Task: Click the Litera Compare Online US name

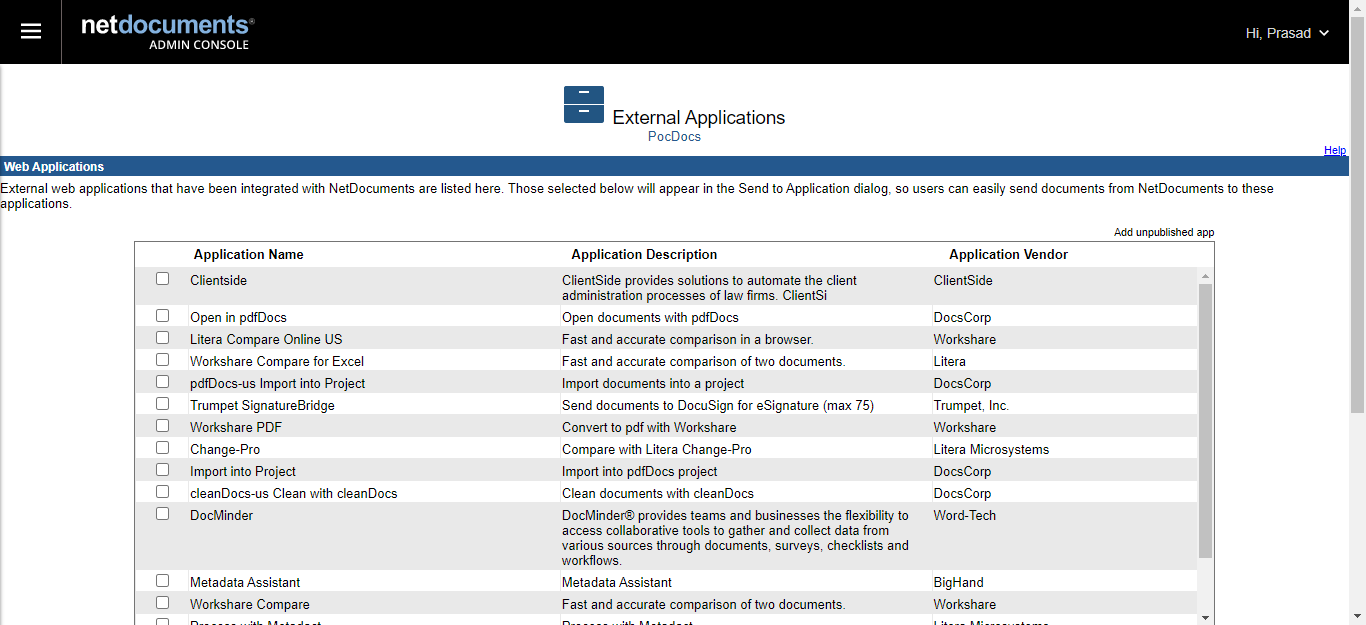Action: 266,340
